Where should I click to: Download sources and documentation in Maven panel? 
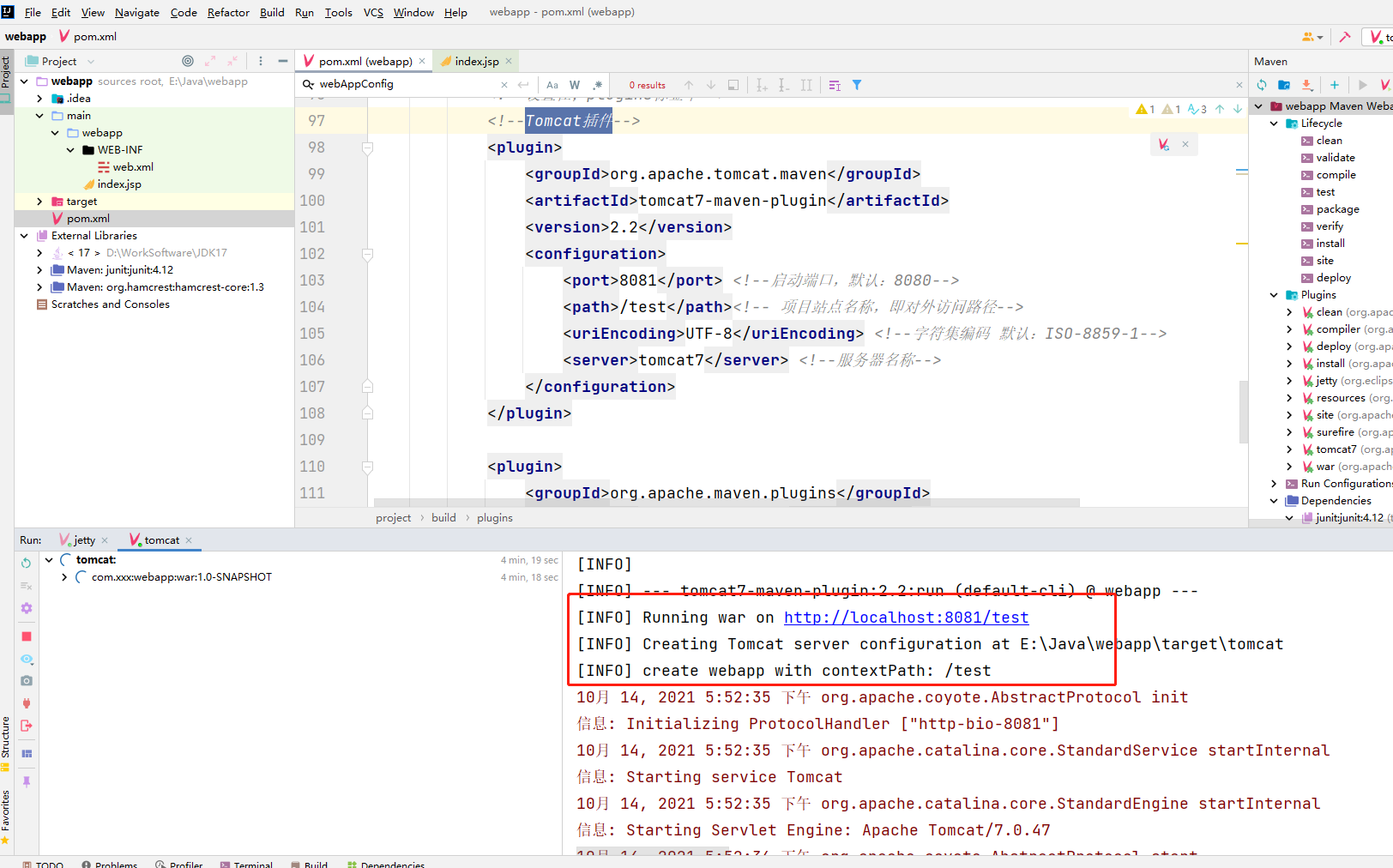click(1307, 85)
